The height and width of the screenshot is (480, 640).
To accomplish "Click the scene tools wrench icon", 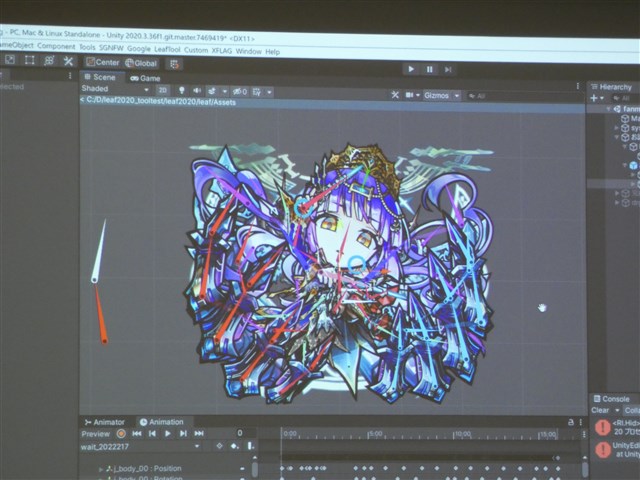I will pos(395,95).
